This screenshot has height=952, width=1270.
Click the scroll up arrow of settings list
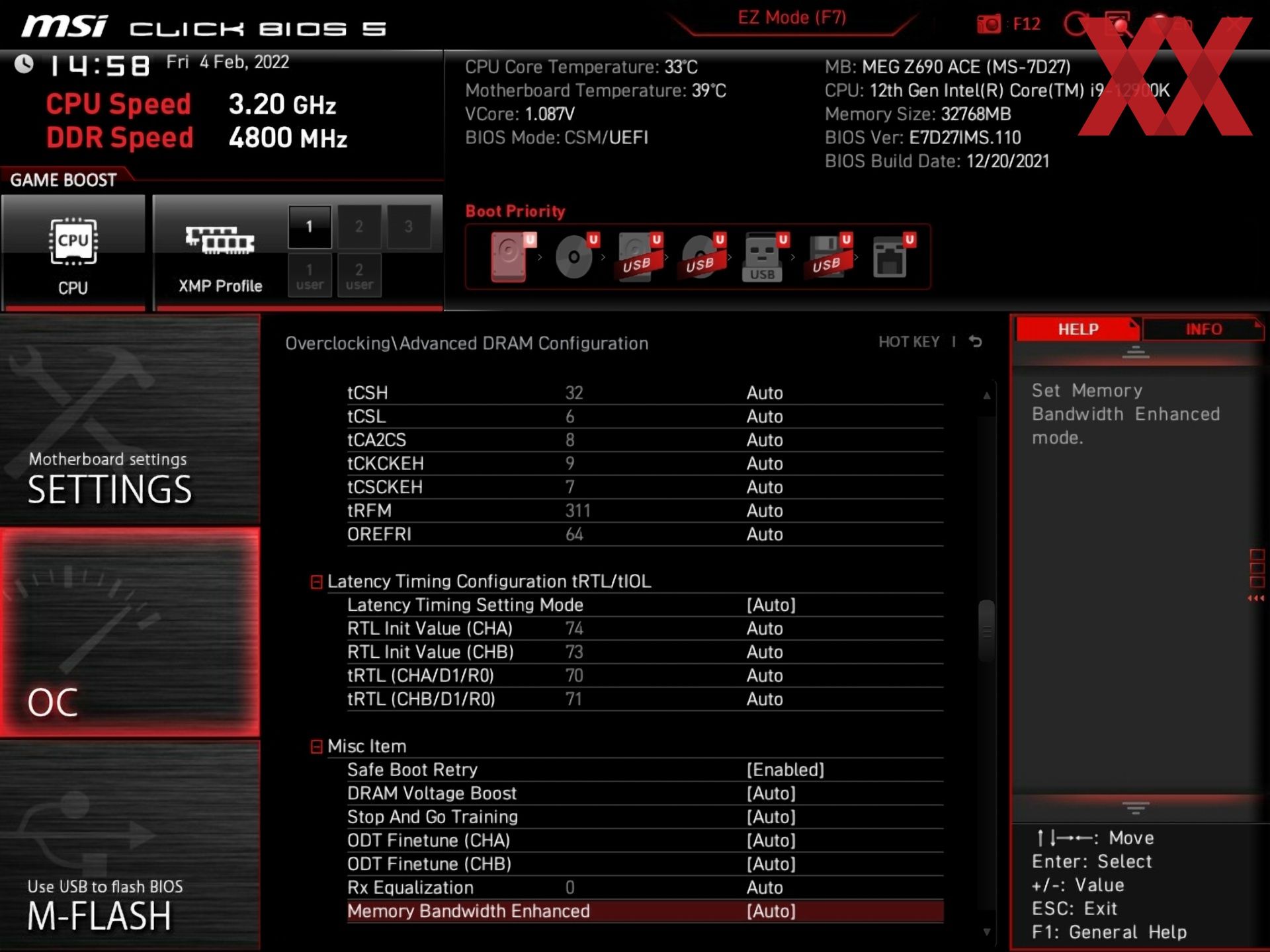[x=986, y=396]
